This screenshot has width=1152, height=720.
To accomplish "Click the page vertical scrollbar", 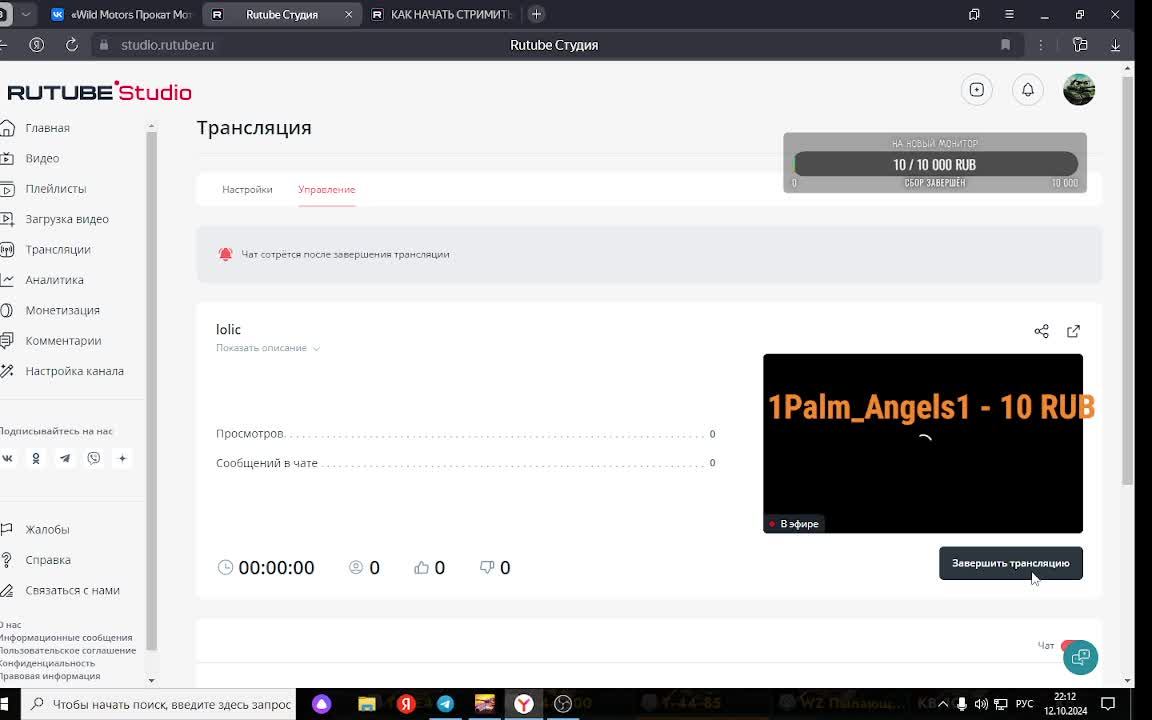I will (1128, 279).
